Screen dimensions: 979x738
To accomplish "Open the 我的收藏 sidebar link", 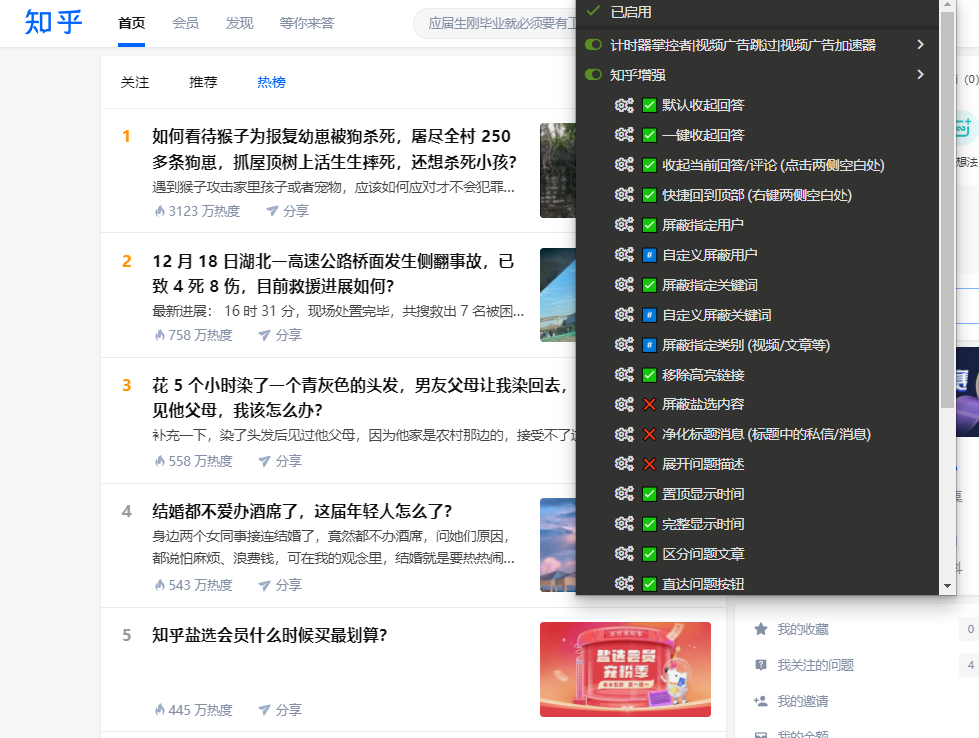I will click(802, 629).
